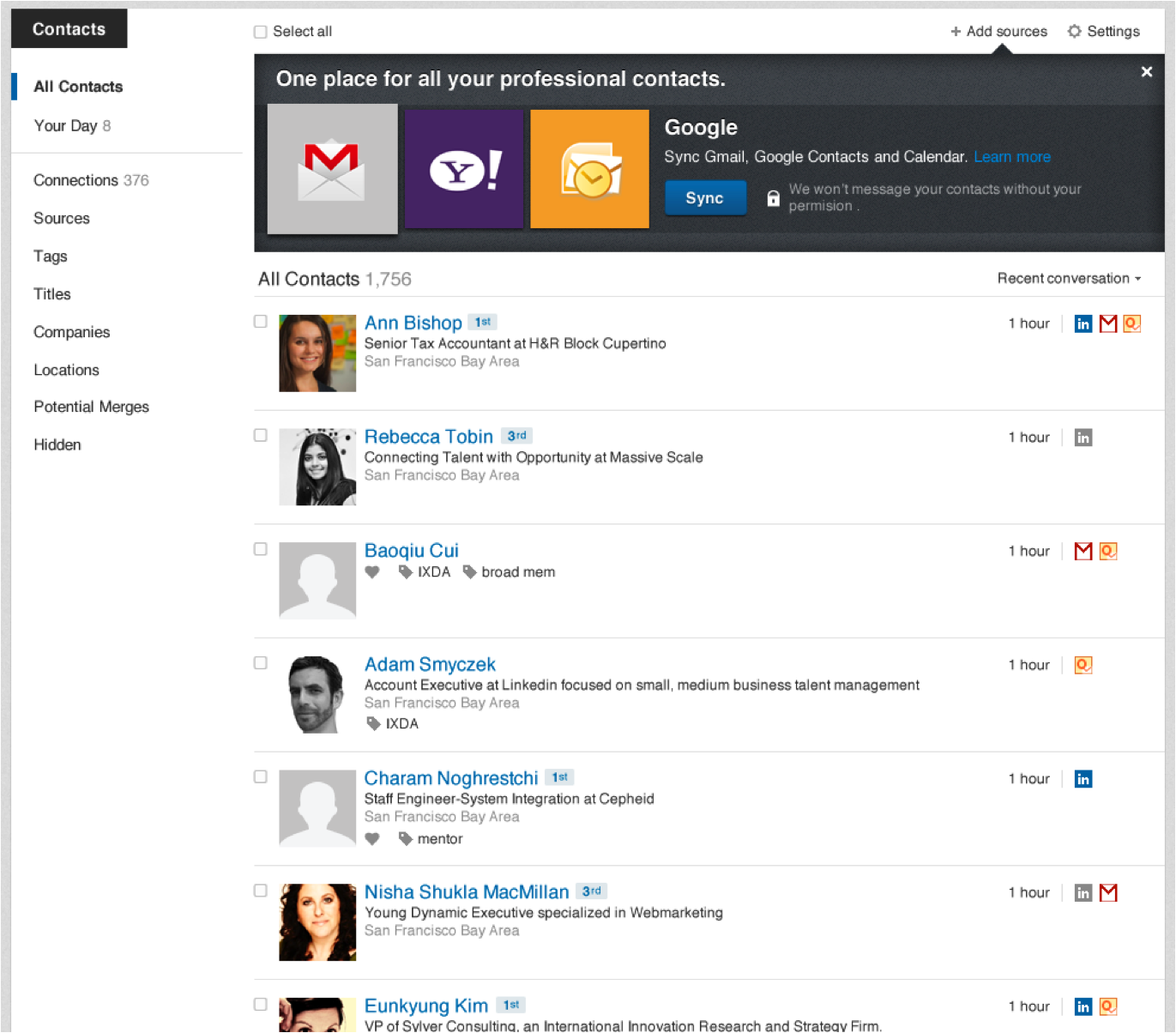Open Adam Smyczek's profile name link
The image size is (1176, 1033).
(x=430, y=664)
